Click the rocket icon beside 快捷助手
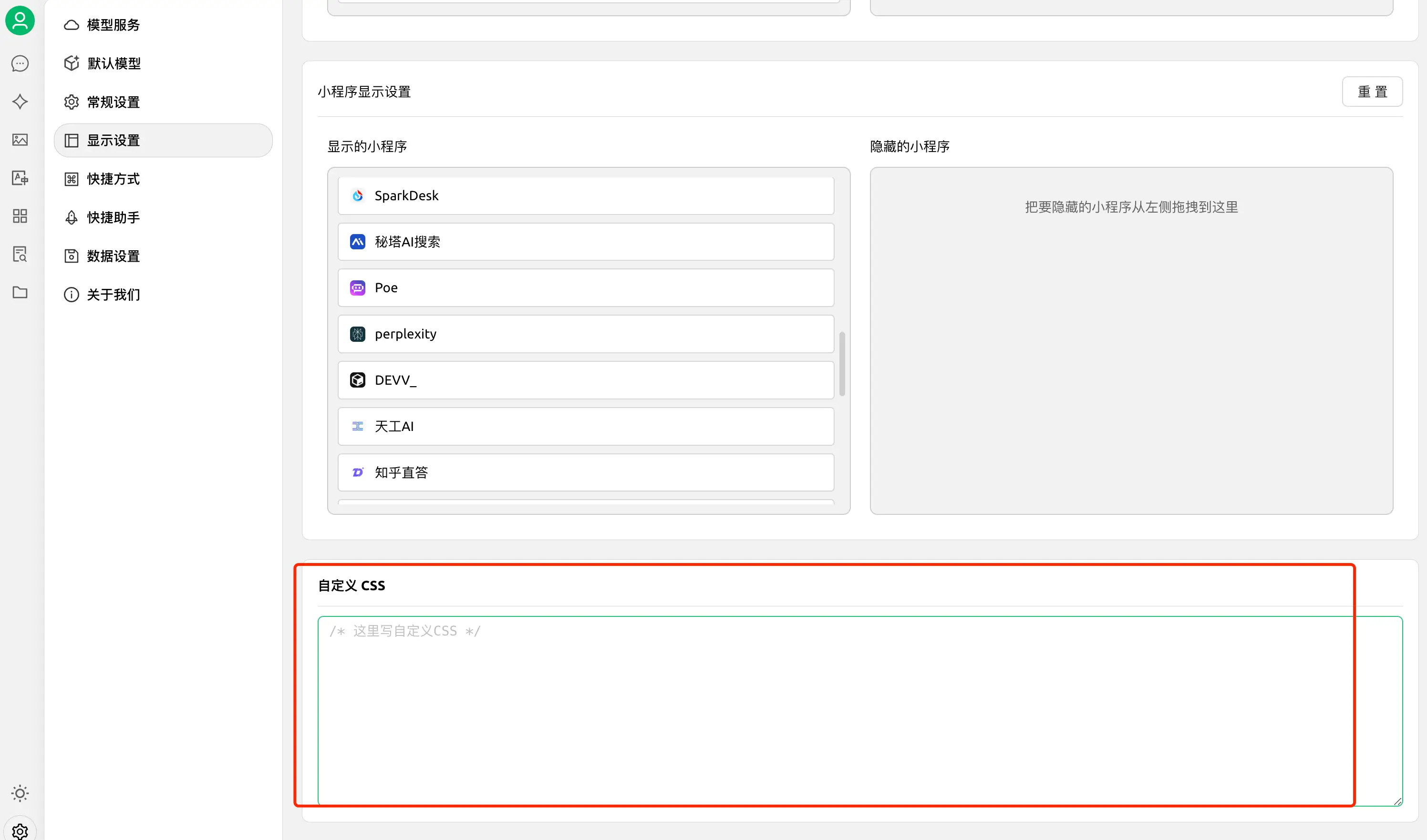The image size is (1427, 840). click(72, 217)
